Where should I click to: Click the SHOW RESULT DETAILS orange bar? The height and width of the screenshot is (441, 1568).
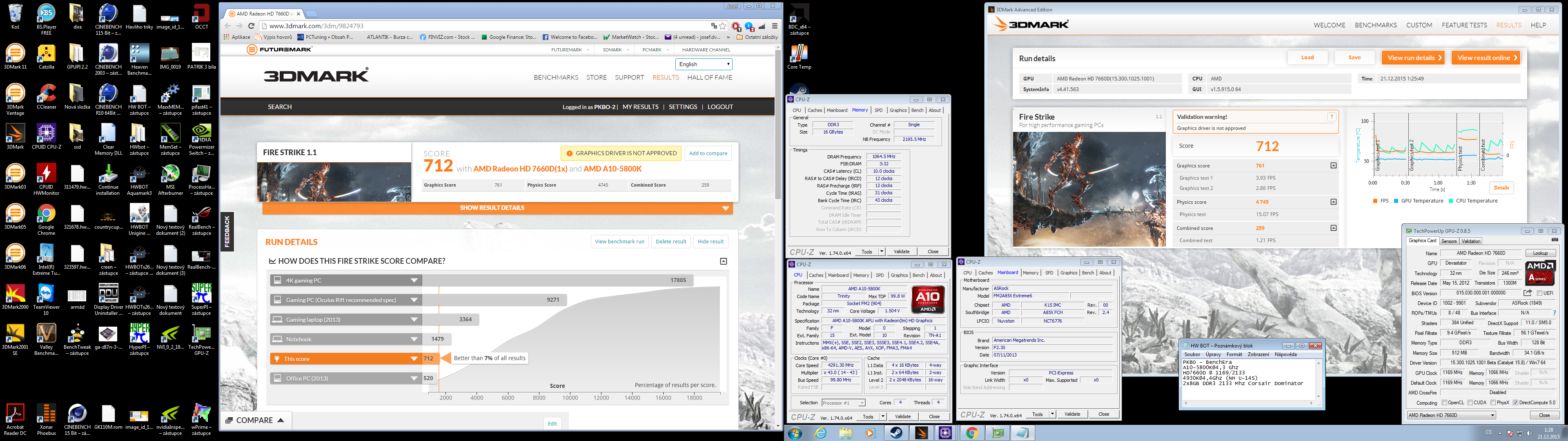coord(497,208)
